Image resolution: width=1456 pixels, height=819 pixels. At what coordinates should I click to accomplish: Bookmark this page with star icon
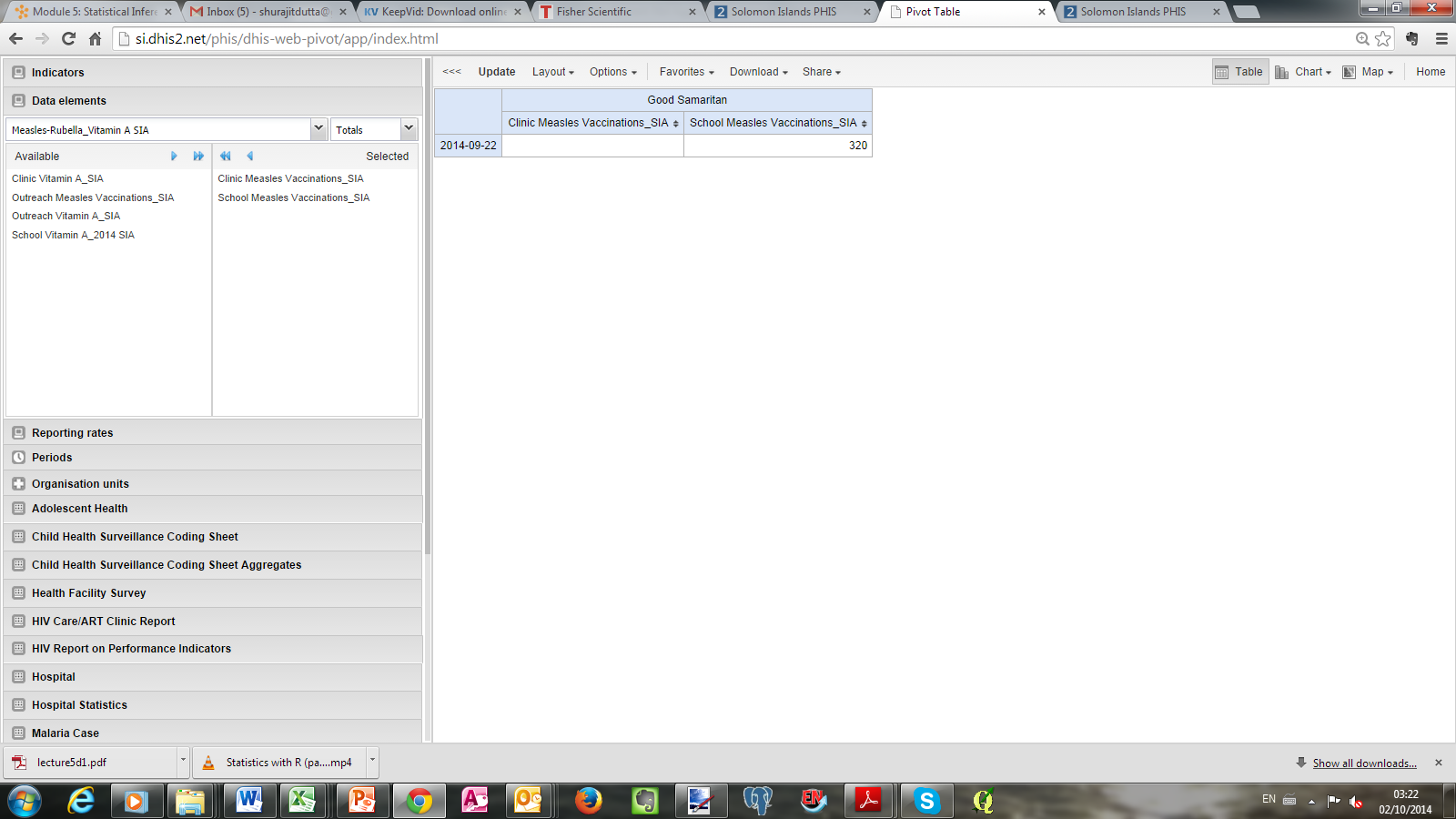(x=1383, y=38)
